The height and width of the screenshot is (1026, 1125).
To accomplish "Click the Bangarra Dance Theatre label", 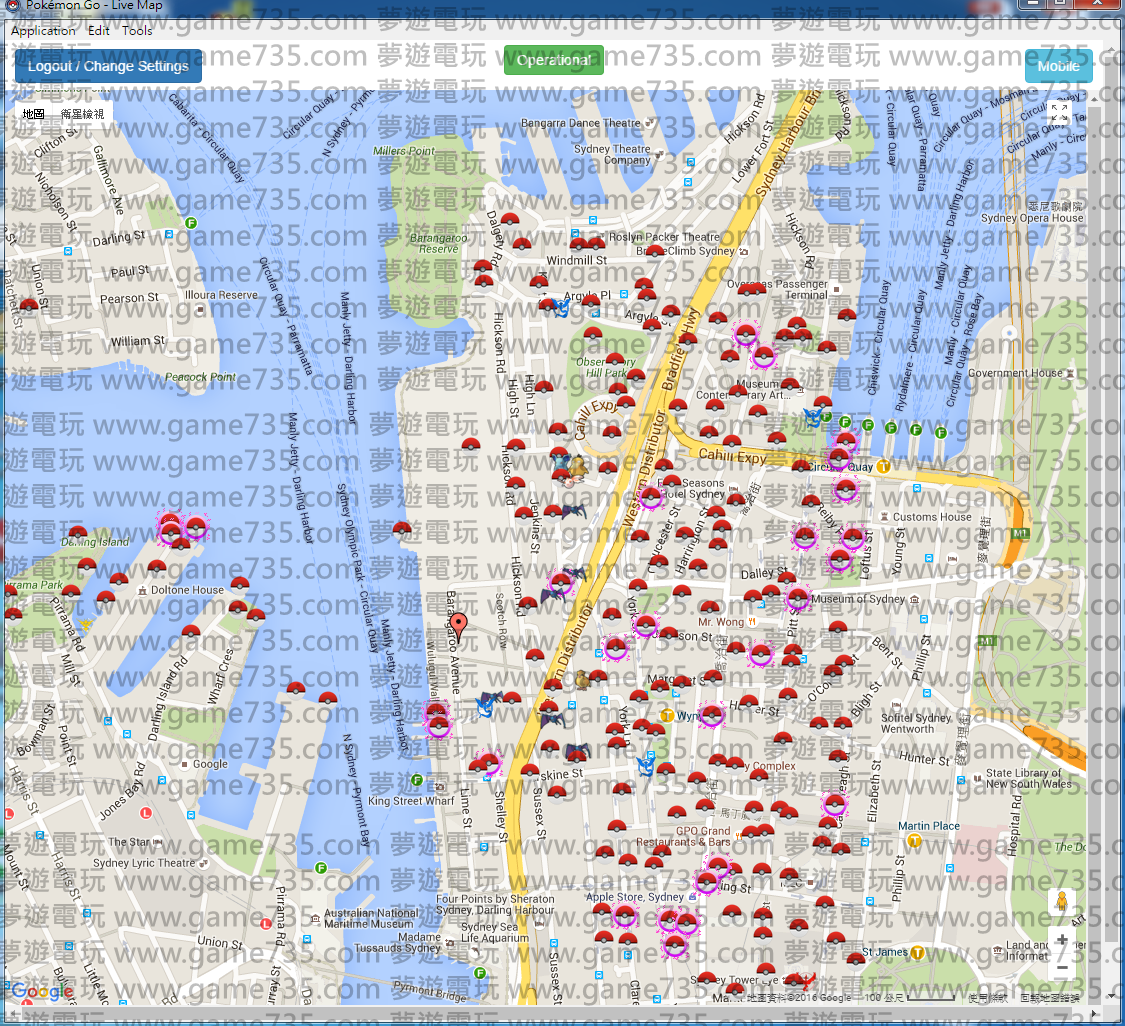I will click(580, 123).
